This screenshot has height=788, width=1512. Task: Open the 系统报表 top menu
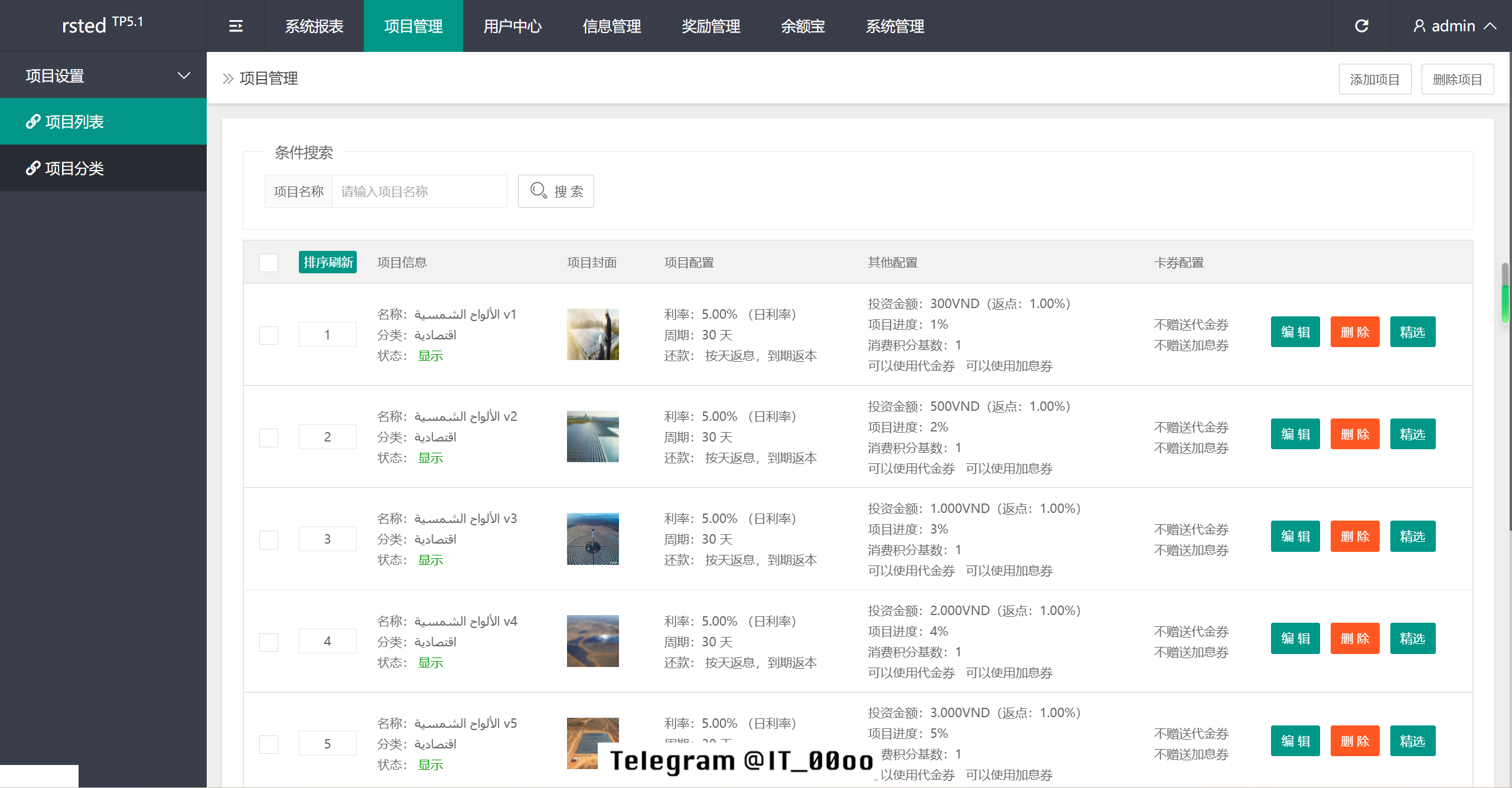tap(314, 26)
